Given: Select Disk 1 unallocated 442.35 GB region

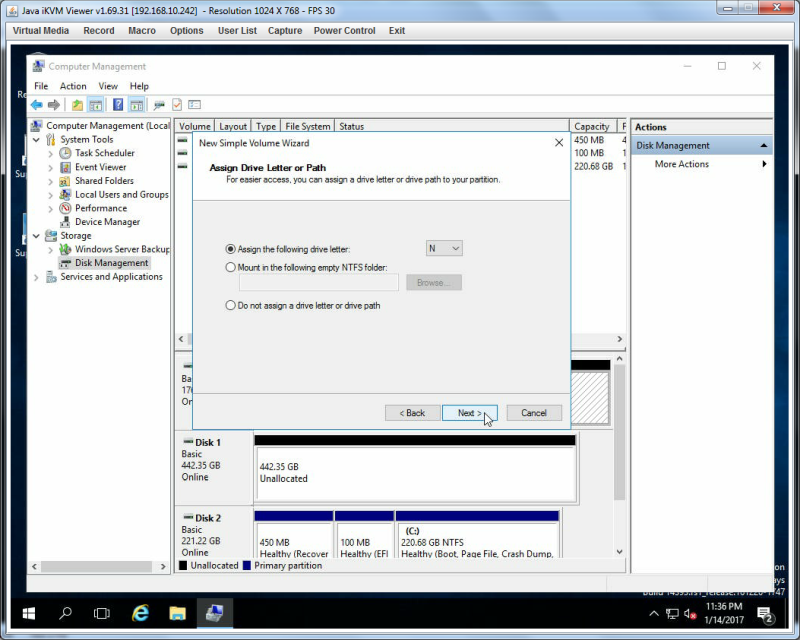Looking at the screenshot, I should 416,473.
